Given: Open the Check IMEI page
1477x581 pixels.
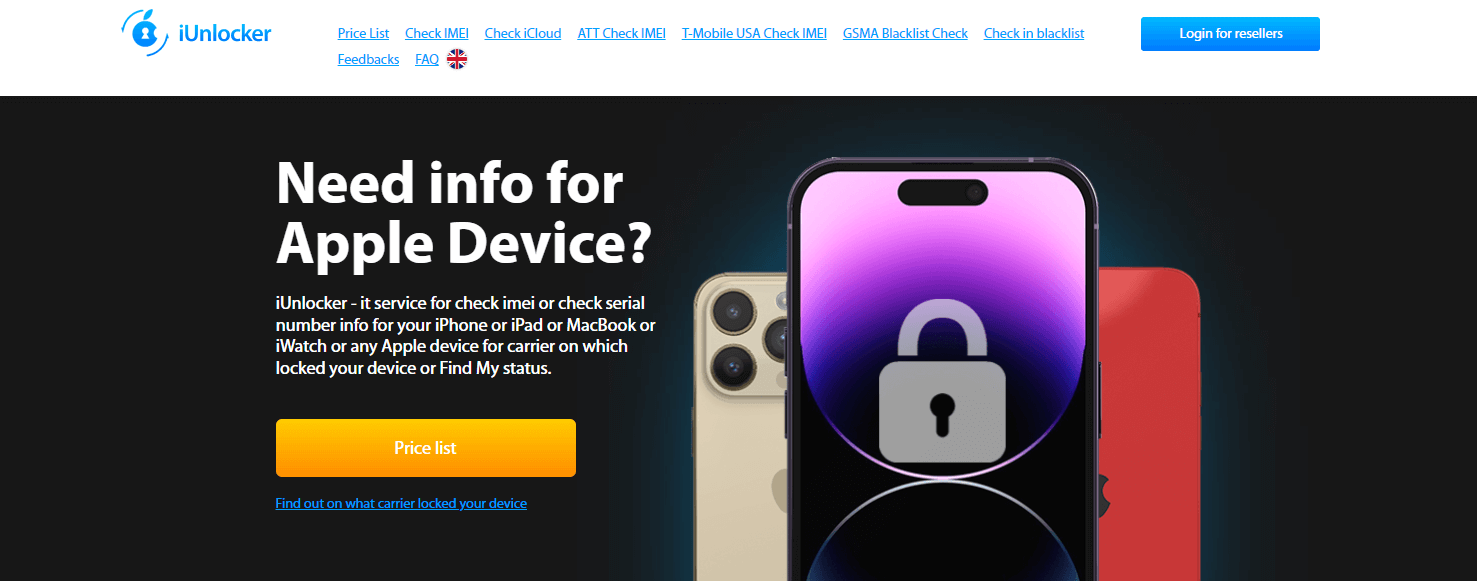Looking at the screenshot, I should 437,33.
